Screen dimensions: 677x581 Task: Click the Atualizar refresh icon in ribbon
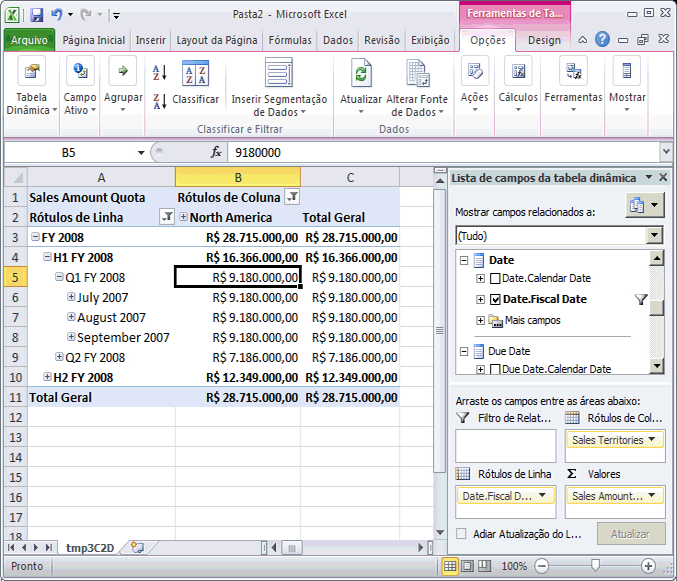click(360, 74)
